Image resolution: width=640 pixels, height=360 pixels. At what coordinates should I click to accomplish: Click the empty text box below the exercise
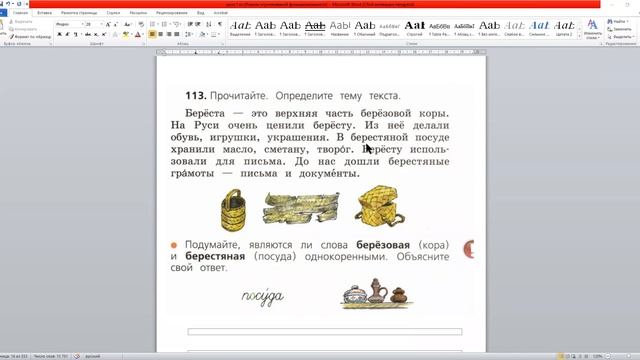pos(325,332)
